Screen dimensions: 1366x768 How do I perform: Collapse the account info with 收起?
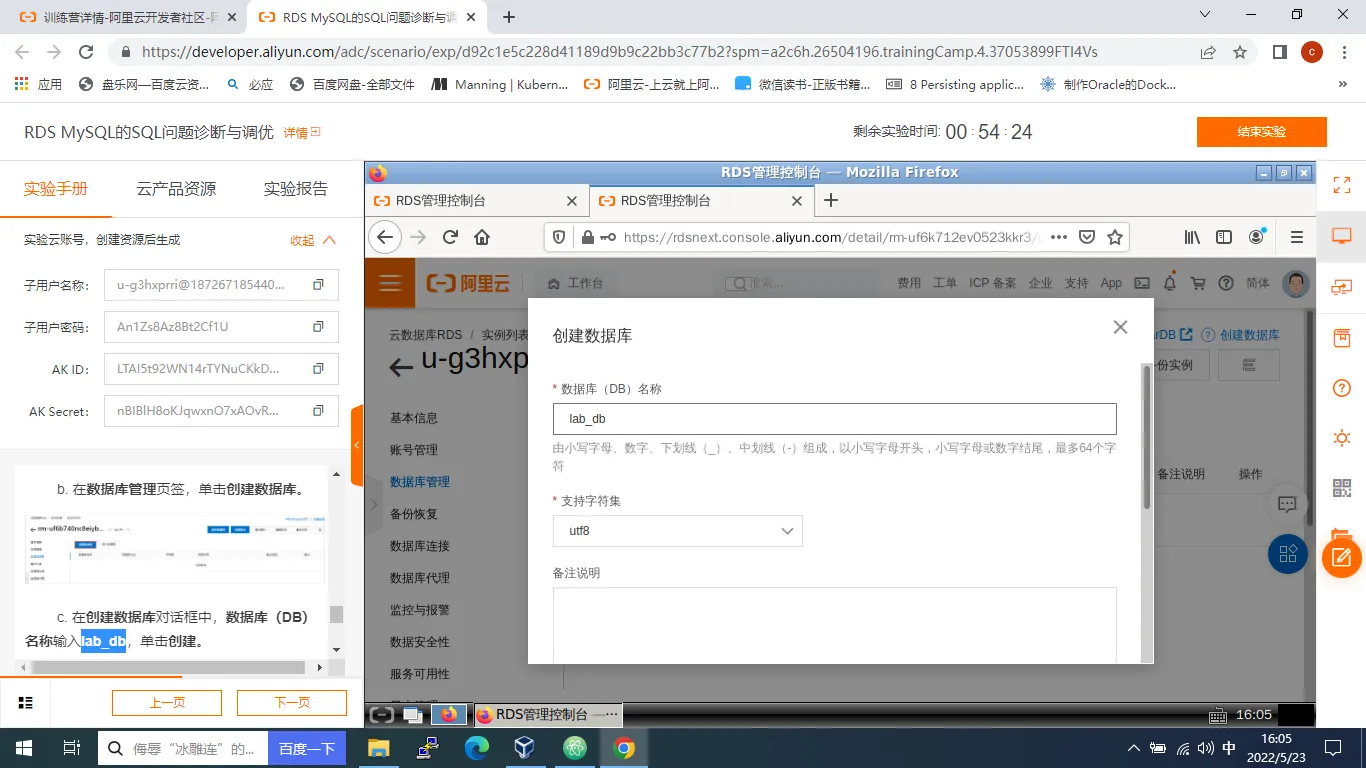tap(313, 240)
